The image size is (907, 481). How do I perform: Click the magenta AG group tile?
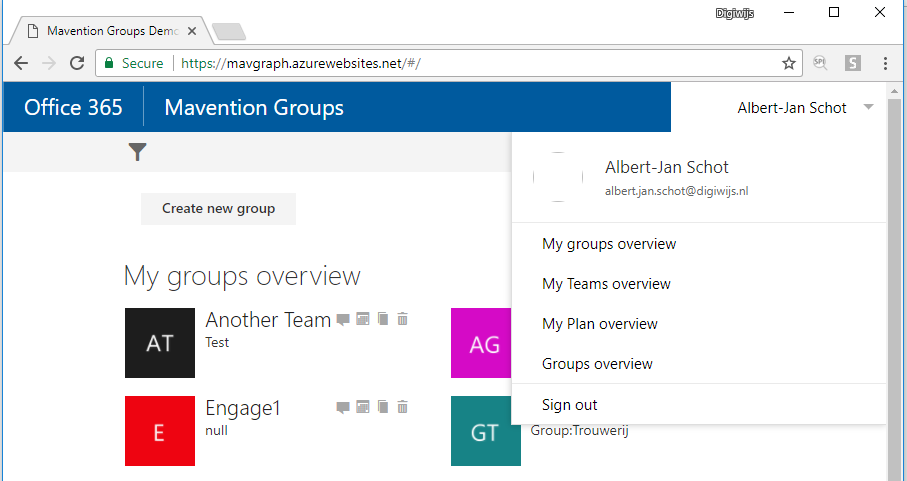pyautogui.click(x=481, y=343)
